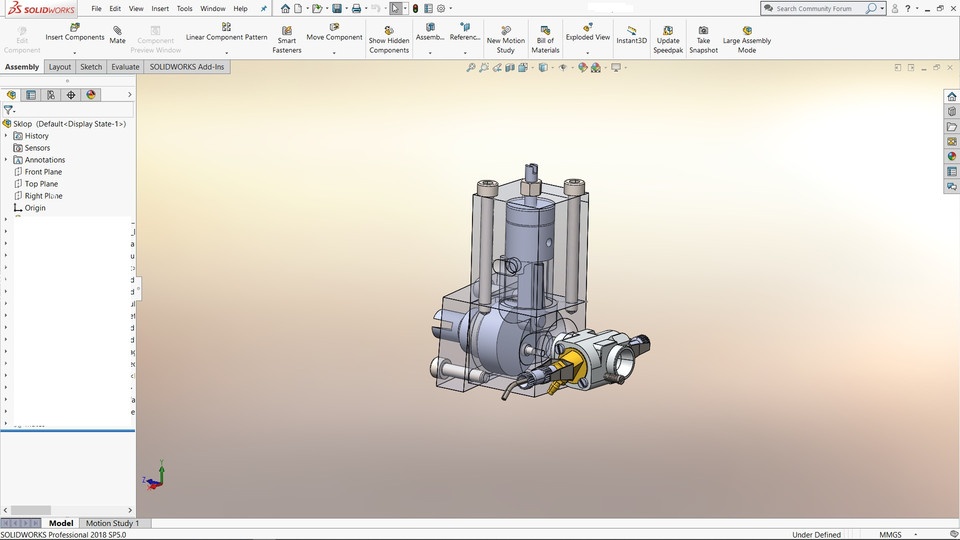Expand the History tree node
960x540 pixels.
point(6,136)
